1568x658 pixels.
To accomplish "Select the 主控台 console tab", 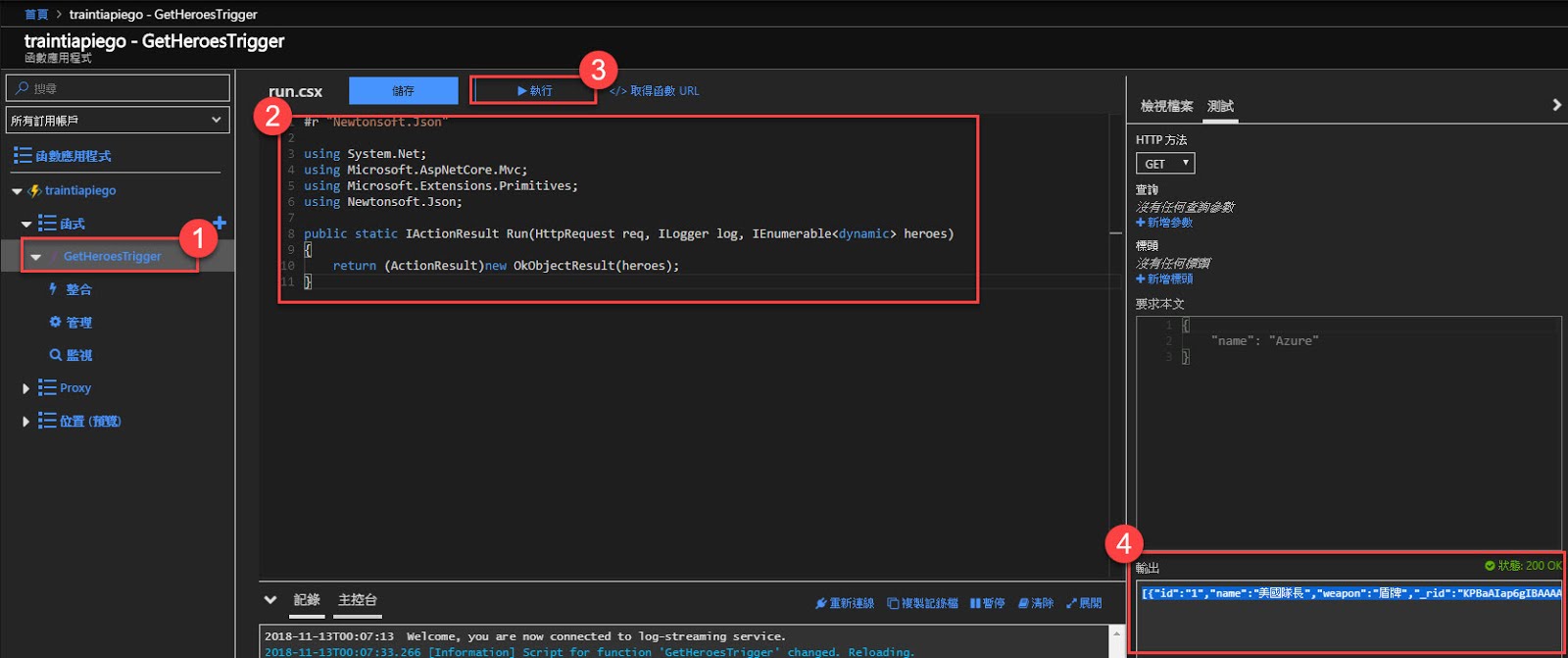I will click(x=358, y=600).
